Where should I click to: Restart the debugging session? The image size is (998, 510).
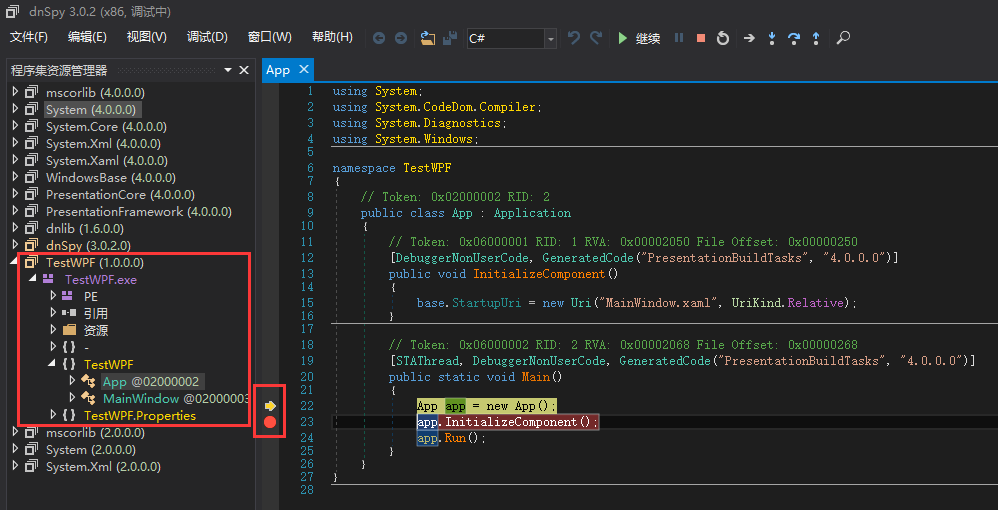click(x=722, y=38)
